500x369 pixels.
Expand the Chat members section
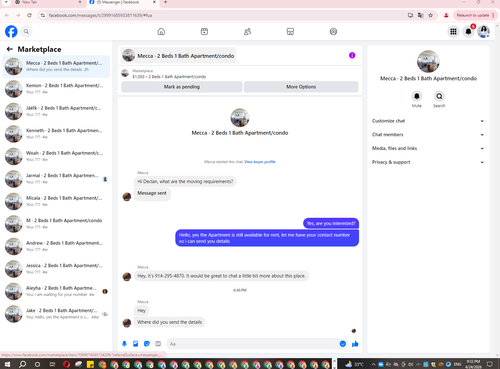point(428,135)
